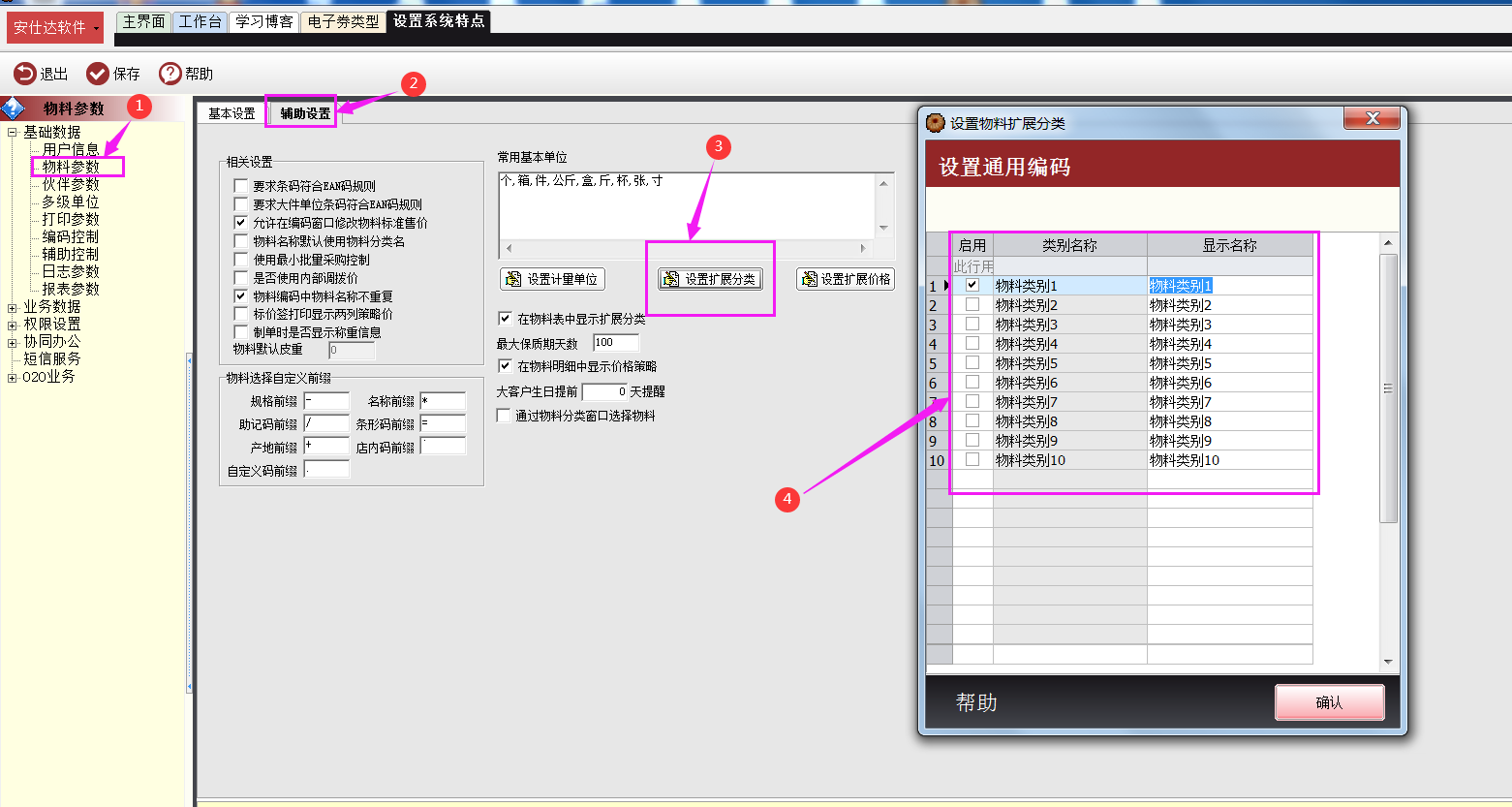This screenshot has width=1512, height=807.
Task: Enable 物料名称默认使用物料分类名 checkbox
Action: [241, 241]
